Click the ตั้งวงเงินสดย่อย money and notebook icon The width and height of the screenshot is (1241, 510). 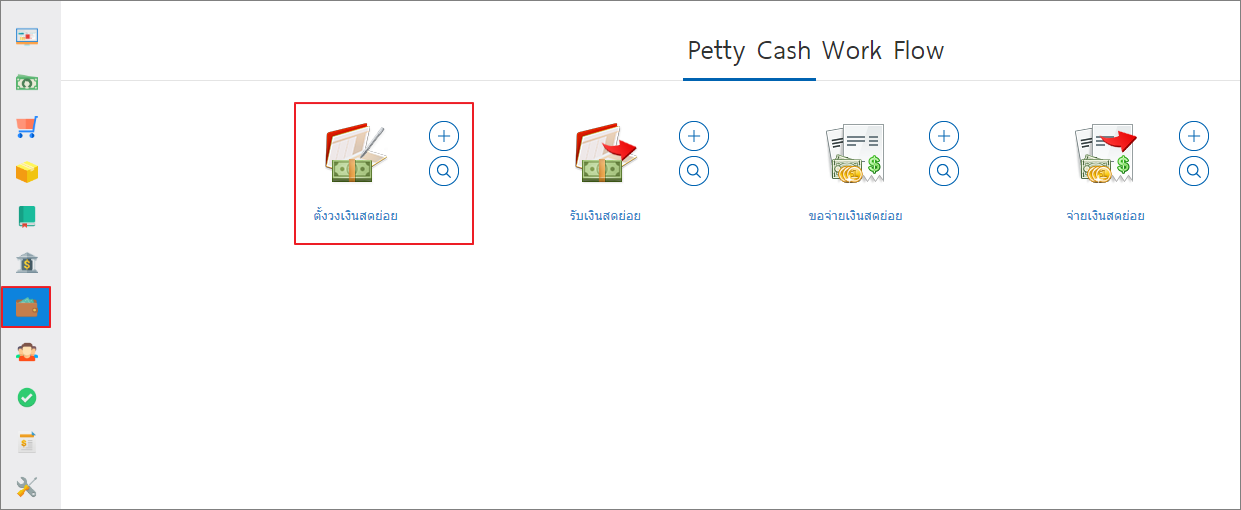[356, 153]
